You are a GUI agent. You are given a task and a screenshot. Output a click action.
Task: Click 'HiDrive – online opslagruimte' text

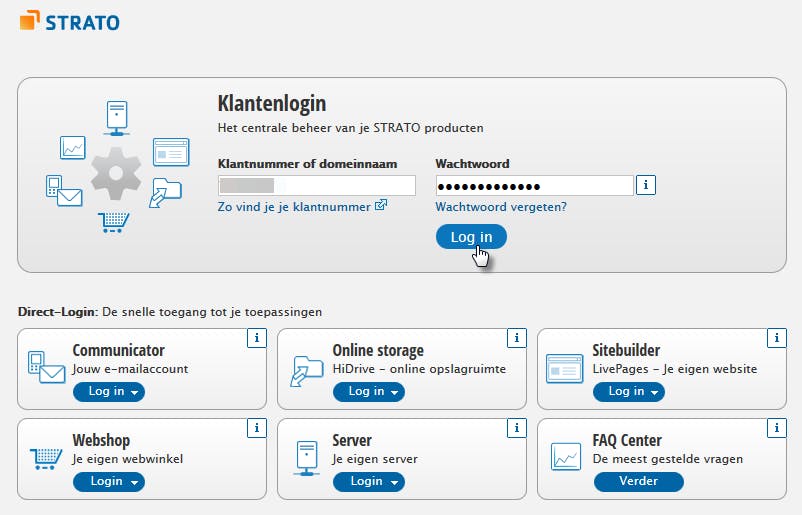click(419, 369)
